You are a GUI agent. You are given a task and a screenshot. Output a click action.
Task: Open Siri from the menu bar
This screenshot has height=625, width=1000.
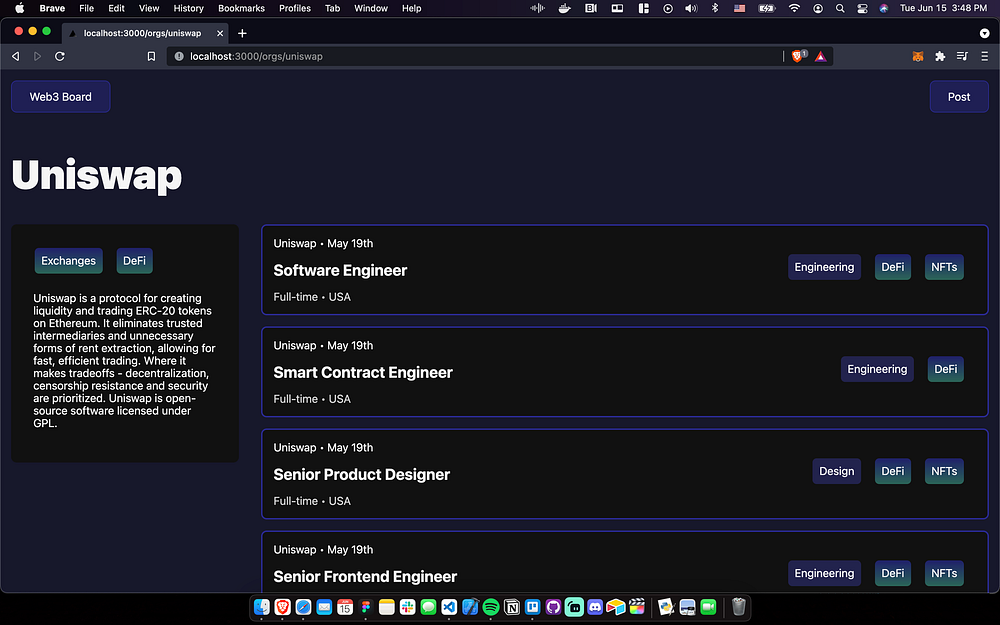click(x=883, y=8)
